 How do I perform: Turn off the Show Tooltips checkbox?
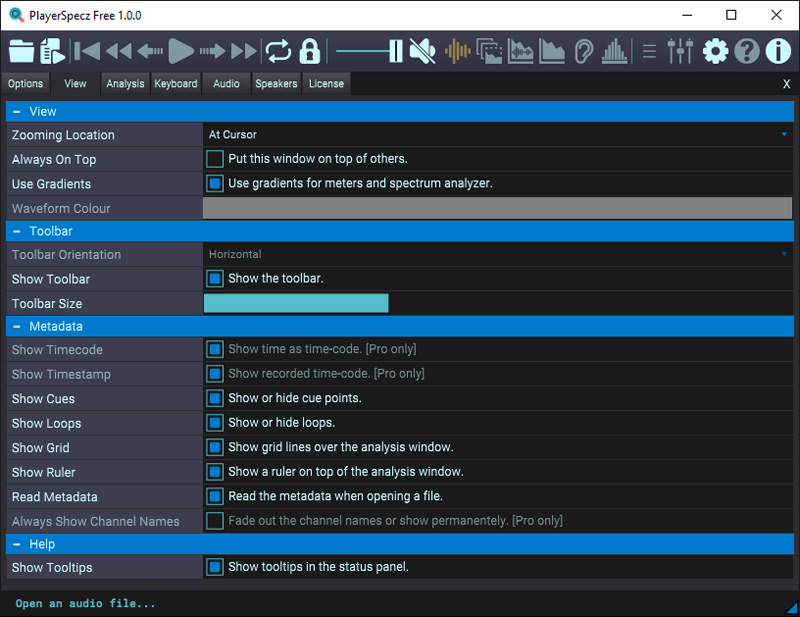coord(214,568)
